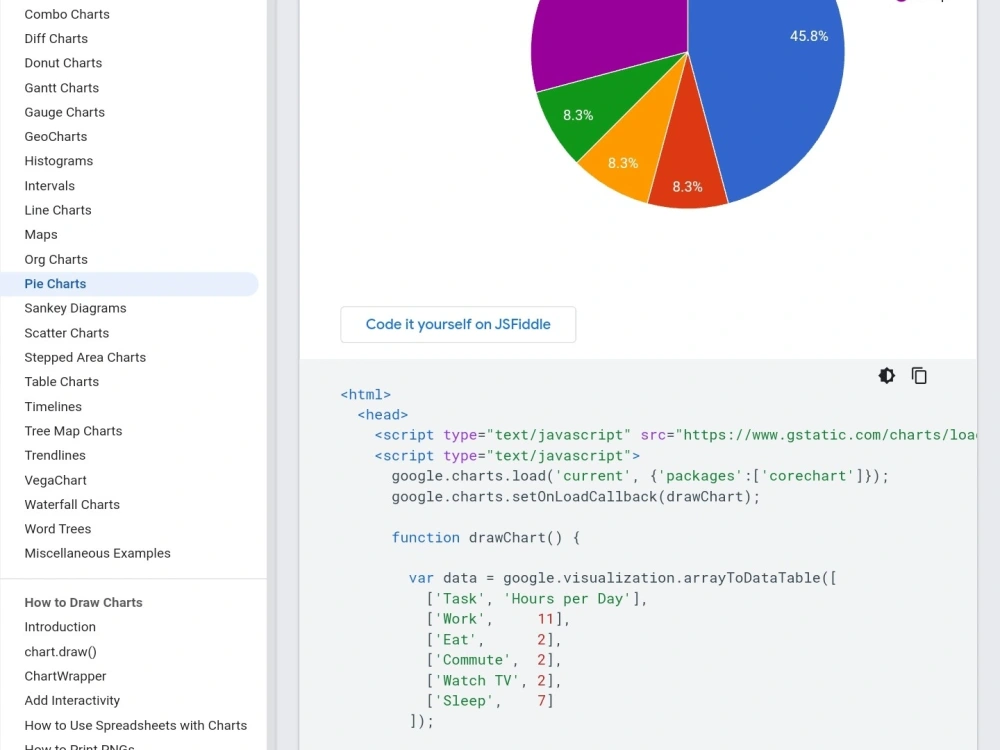Image resolution: width=1000 pixels, height=750 pixels.
Task: Select Org Charts
Action: 56,259
